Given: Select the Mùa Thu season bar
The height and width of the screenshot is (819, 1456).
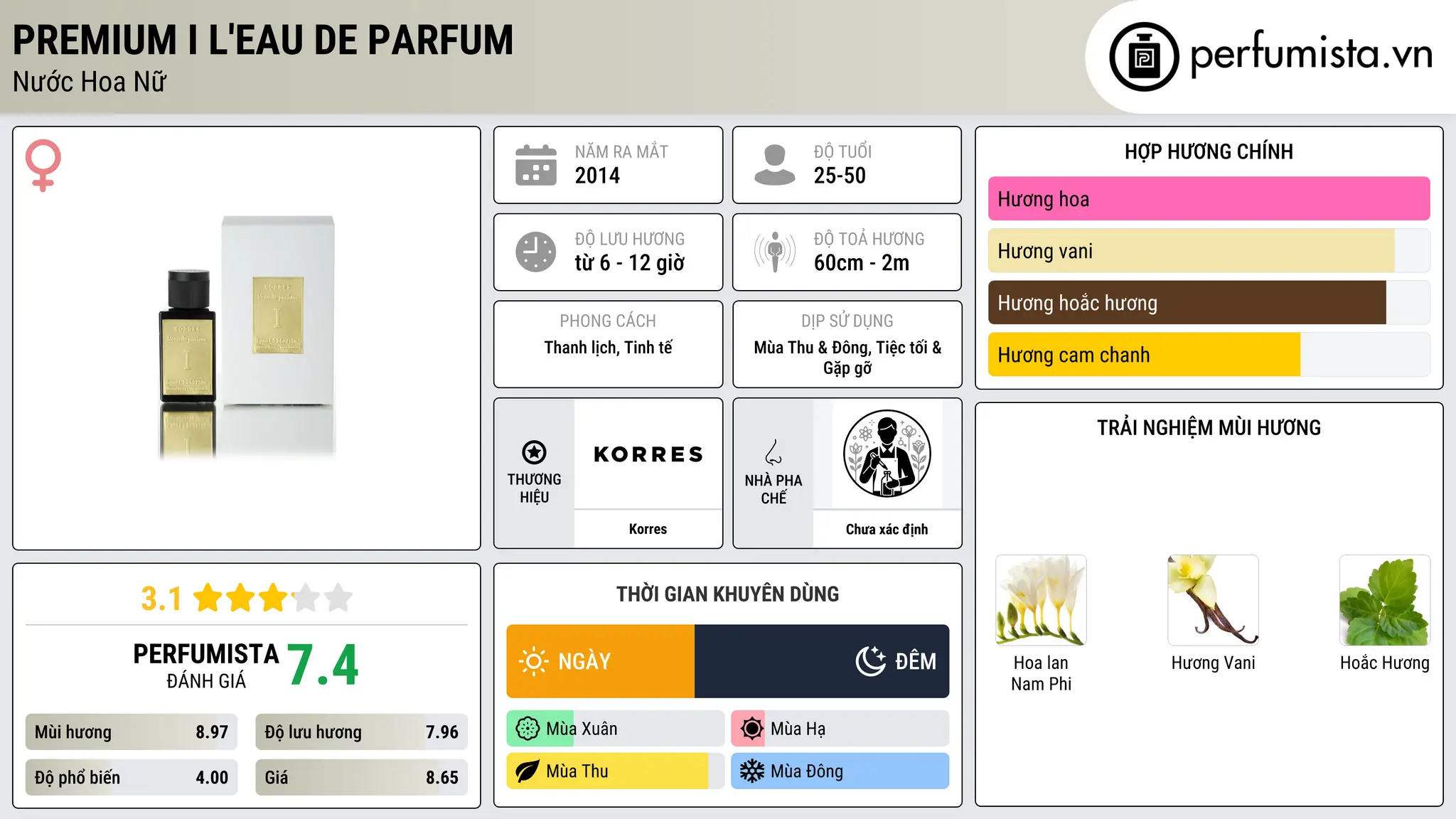Looking at the screenshot, I should [x=616, y=771].
